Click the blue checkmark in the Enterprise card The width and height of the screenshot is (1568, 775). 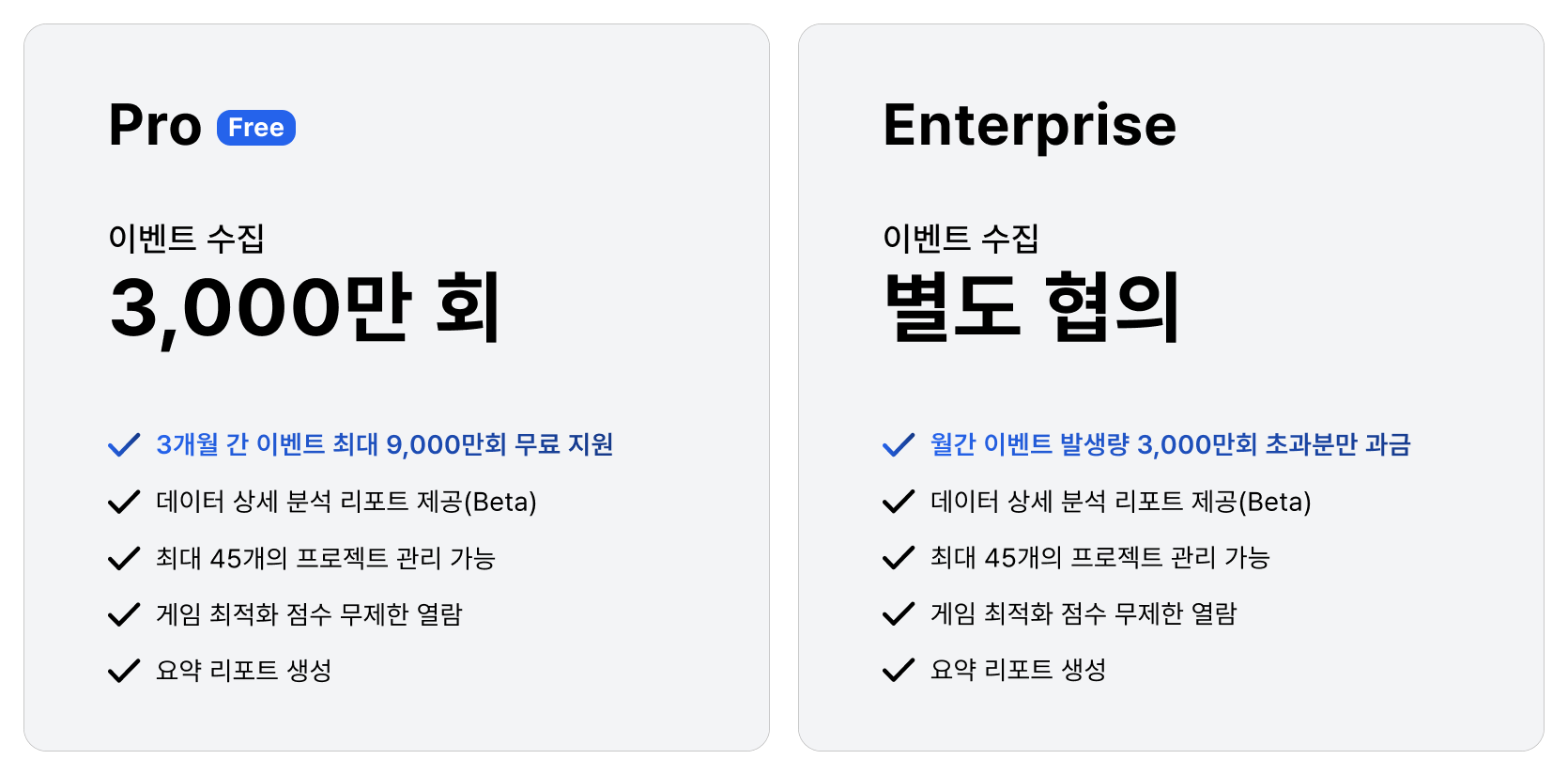[x=899, y=445]
